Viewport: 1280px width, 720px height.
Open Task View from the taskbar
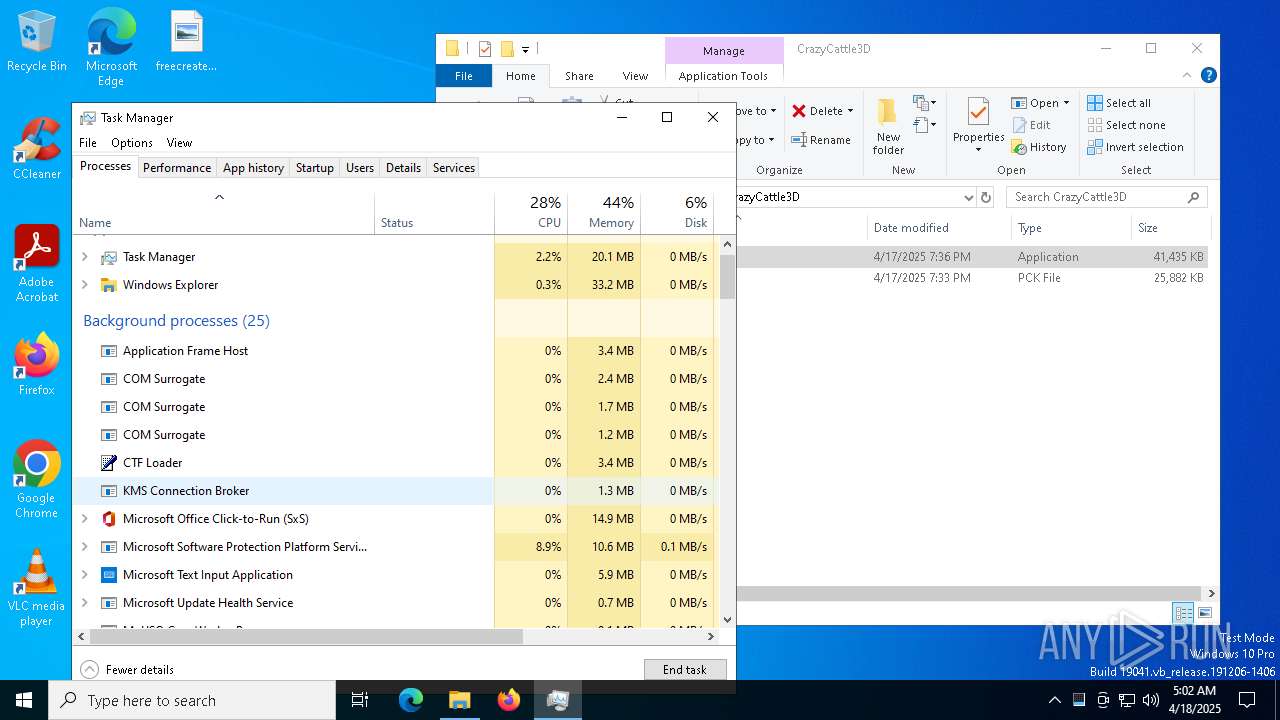click(x=360, y=700)
